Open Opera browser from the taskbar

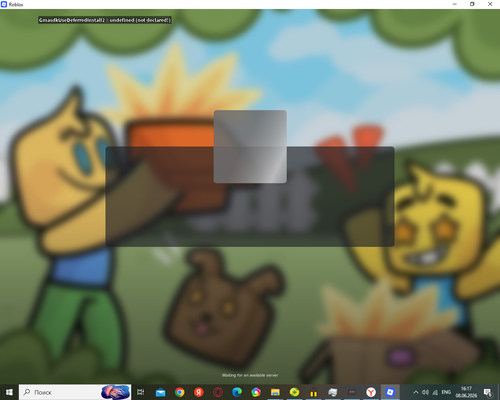click(218, 392)
